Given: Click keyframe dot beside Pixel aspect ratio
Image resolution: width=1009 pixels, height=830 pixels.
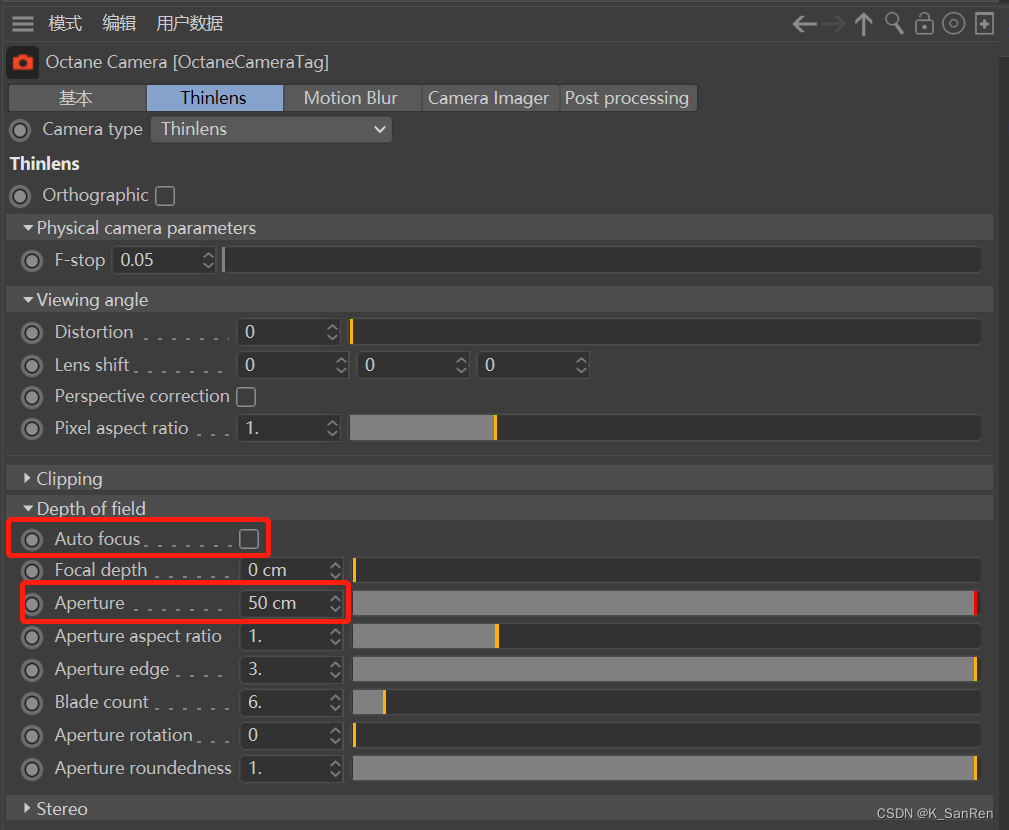Looking at the screenshot, I should [32, 429].
